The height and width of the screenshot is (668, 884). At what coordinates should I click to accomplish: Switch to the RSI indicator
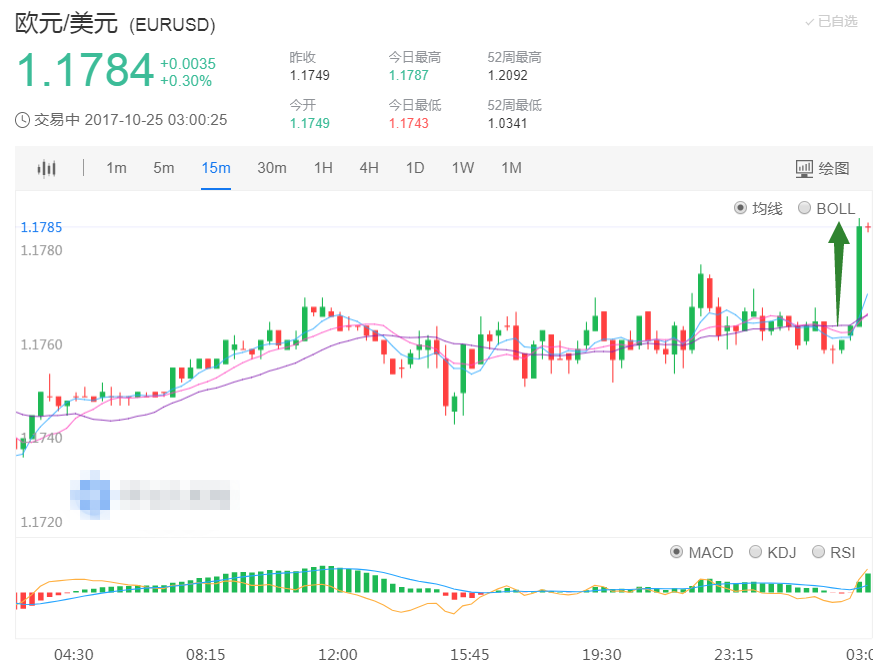[x=819, y=552]
